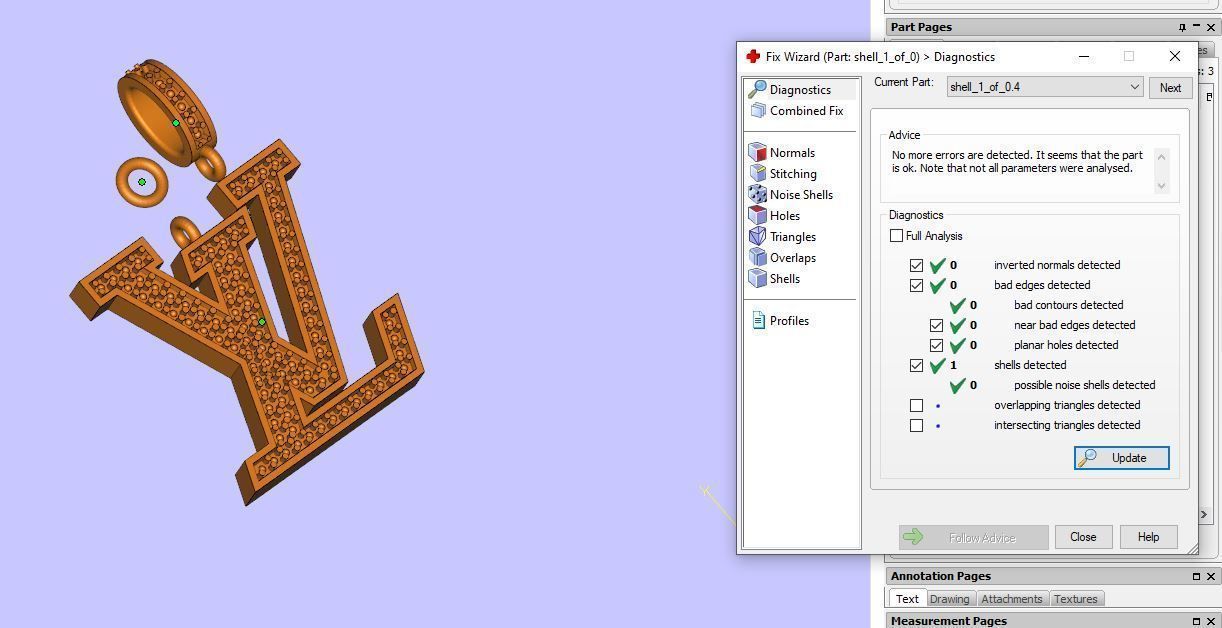Enable the Full Analysis checkbox
1222x628 pixels.
click(896, 236)
